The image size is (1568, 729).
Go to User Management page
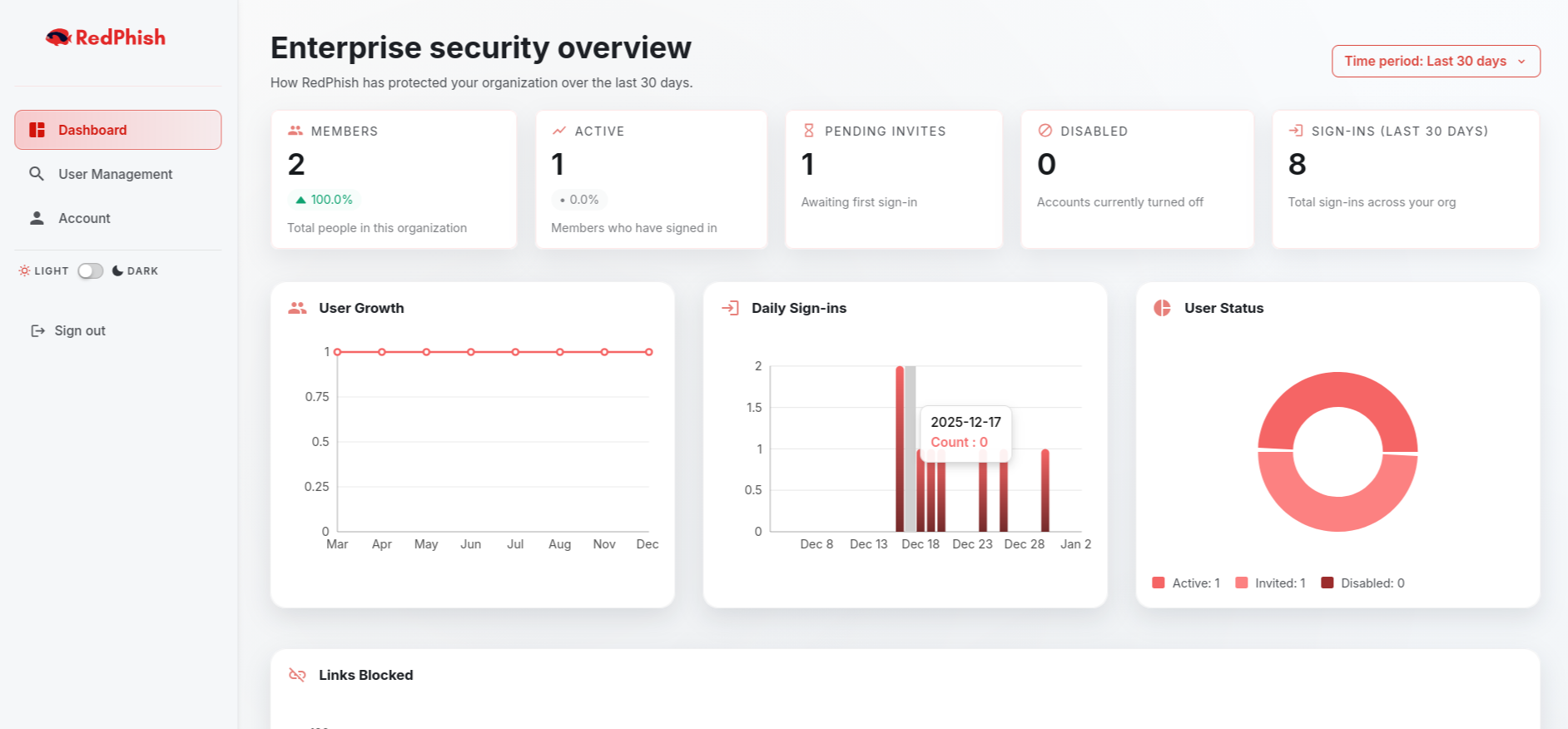[115, 174]
